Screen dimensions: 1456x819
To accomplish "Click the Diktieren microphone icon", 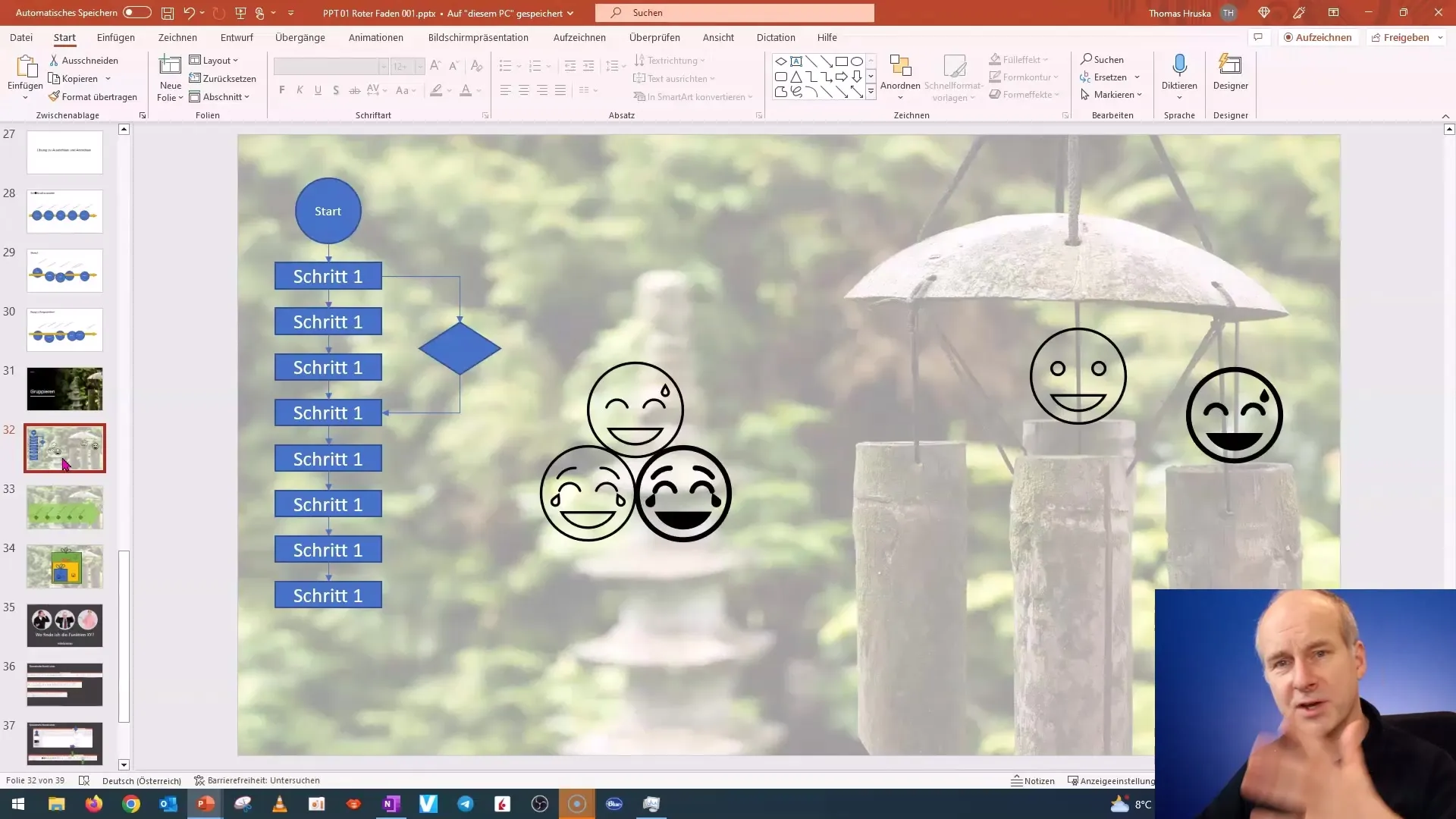I will pos(1179,65).
